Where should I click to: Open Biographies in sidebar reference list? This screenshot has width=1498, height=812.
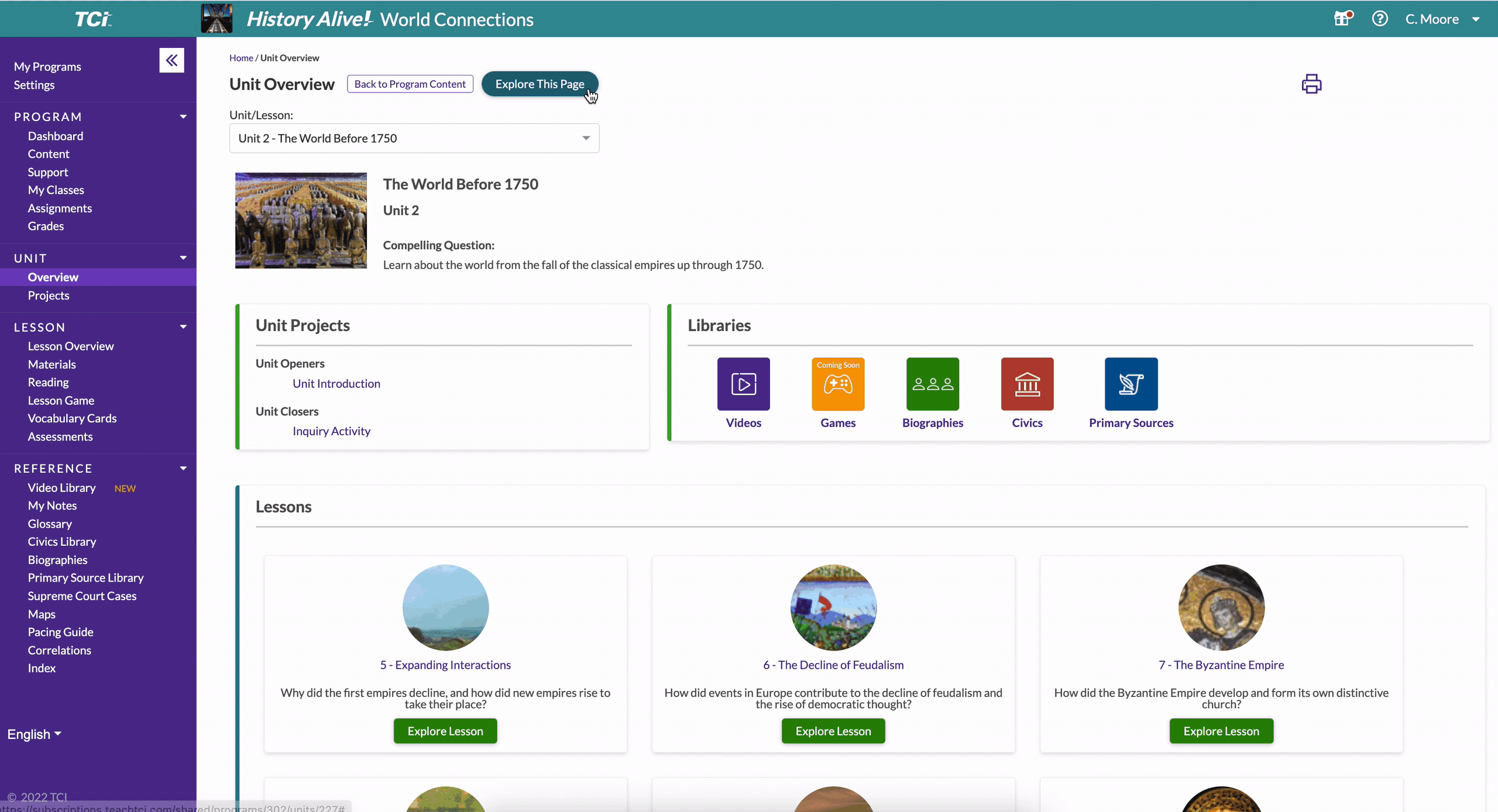pyautogui.click(x=57, y=560)
